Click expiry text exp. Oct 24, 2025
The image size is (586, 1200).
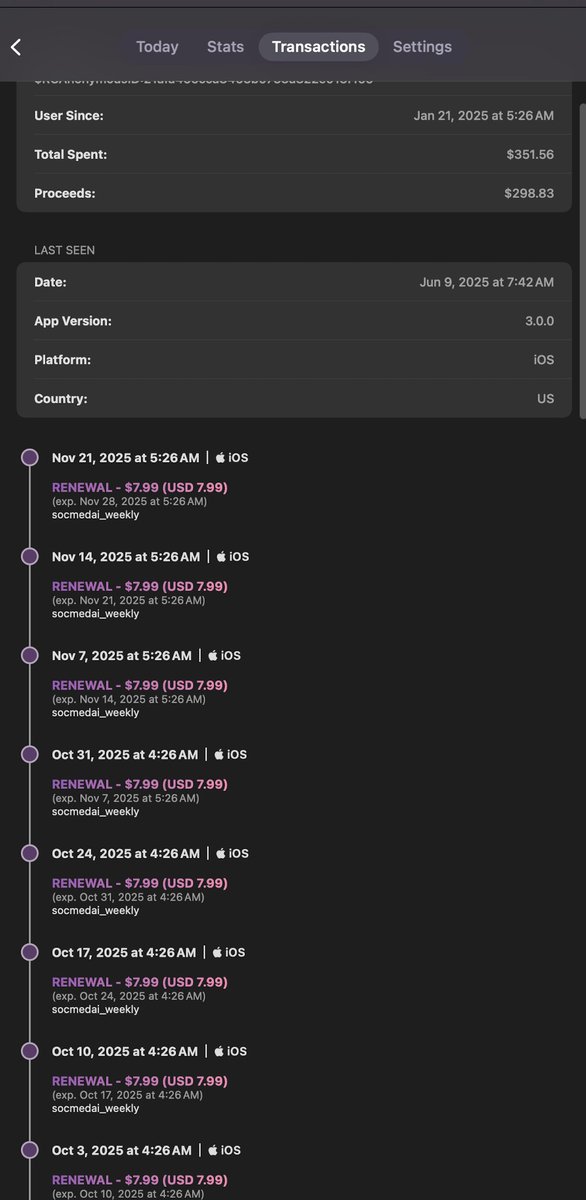pos(129,996)
